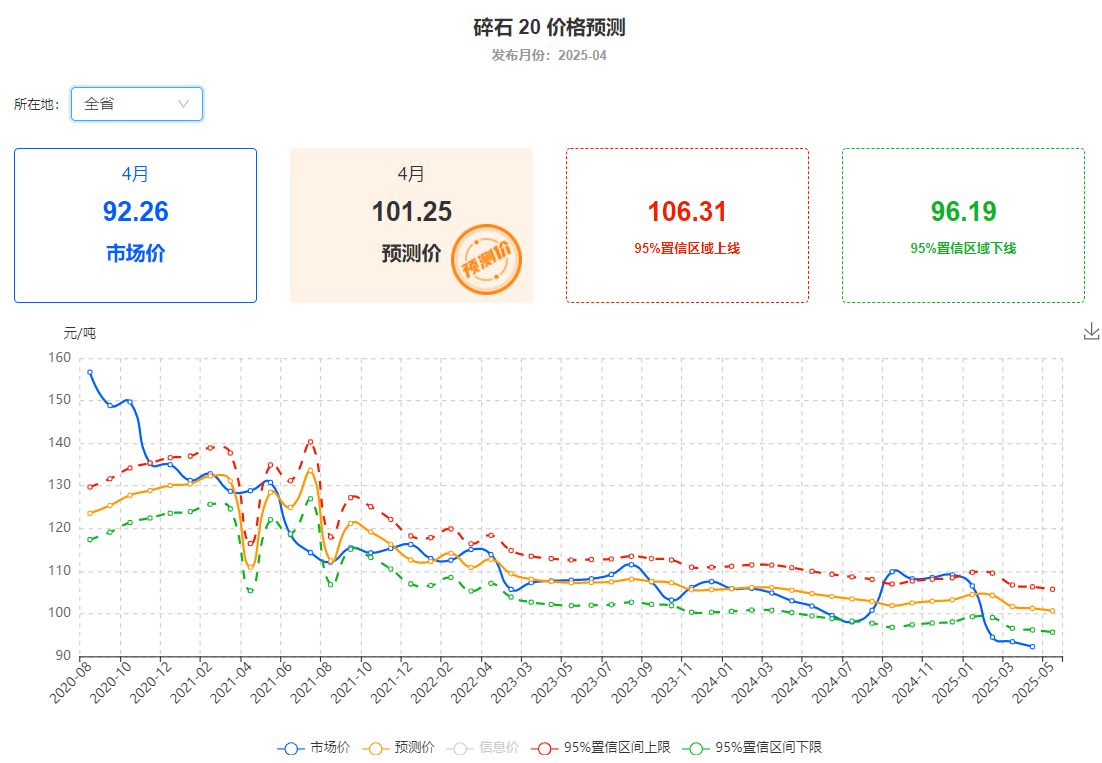The image size is (1102, 763).
Task: Click the 发布月份 2025-04 subtitle
Action: pyautogui.click(x=549, y=55)
